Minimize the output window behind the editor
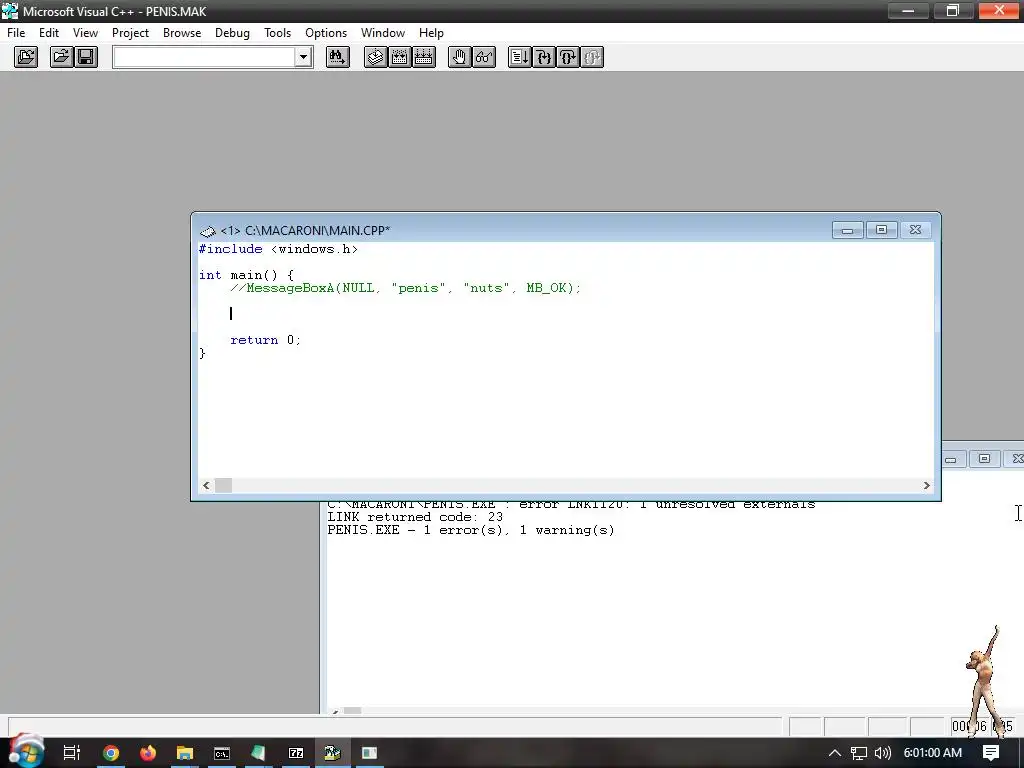1024x768 pixels. point(951,459)
